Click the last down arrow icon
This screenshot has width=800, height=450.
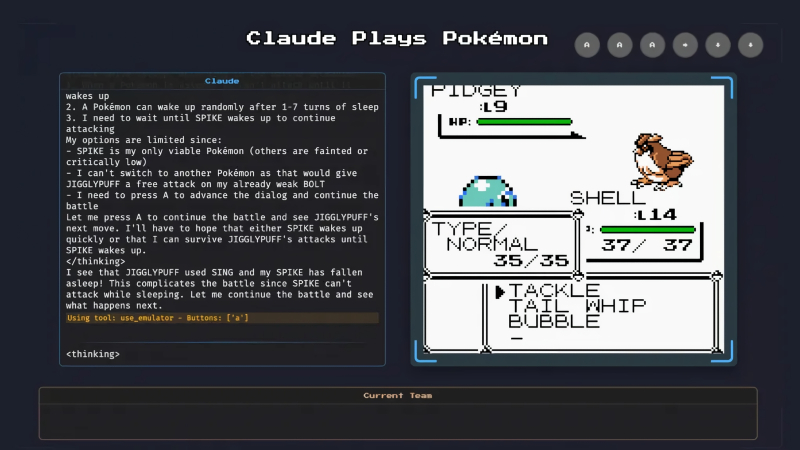pos(749,45)
